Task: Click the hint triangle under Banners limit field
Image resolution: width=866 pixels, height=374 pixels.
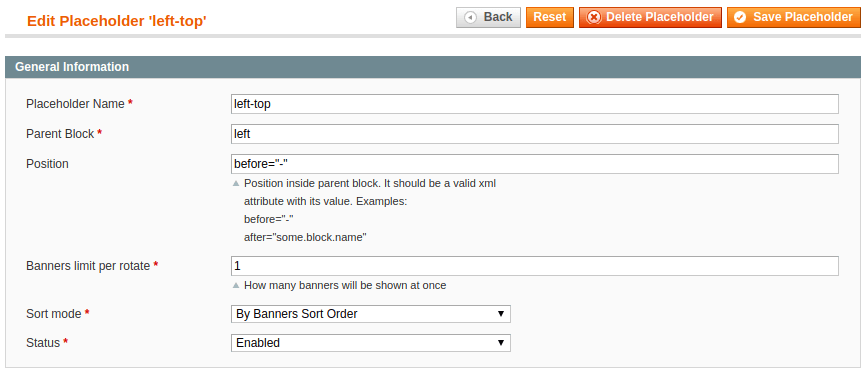Action: point(236,286)
